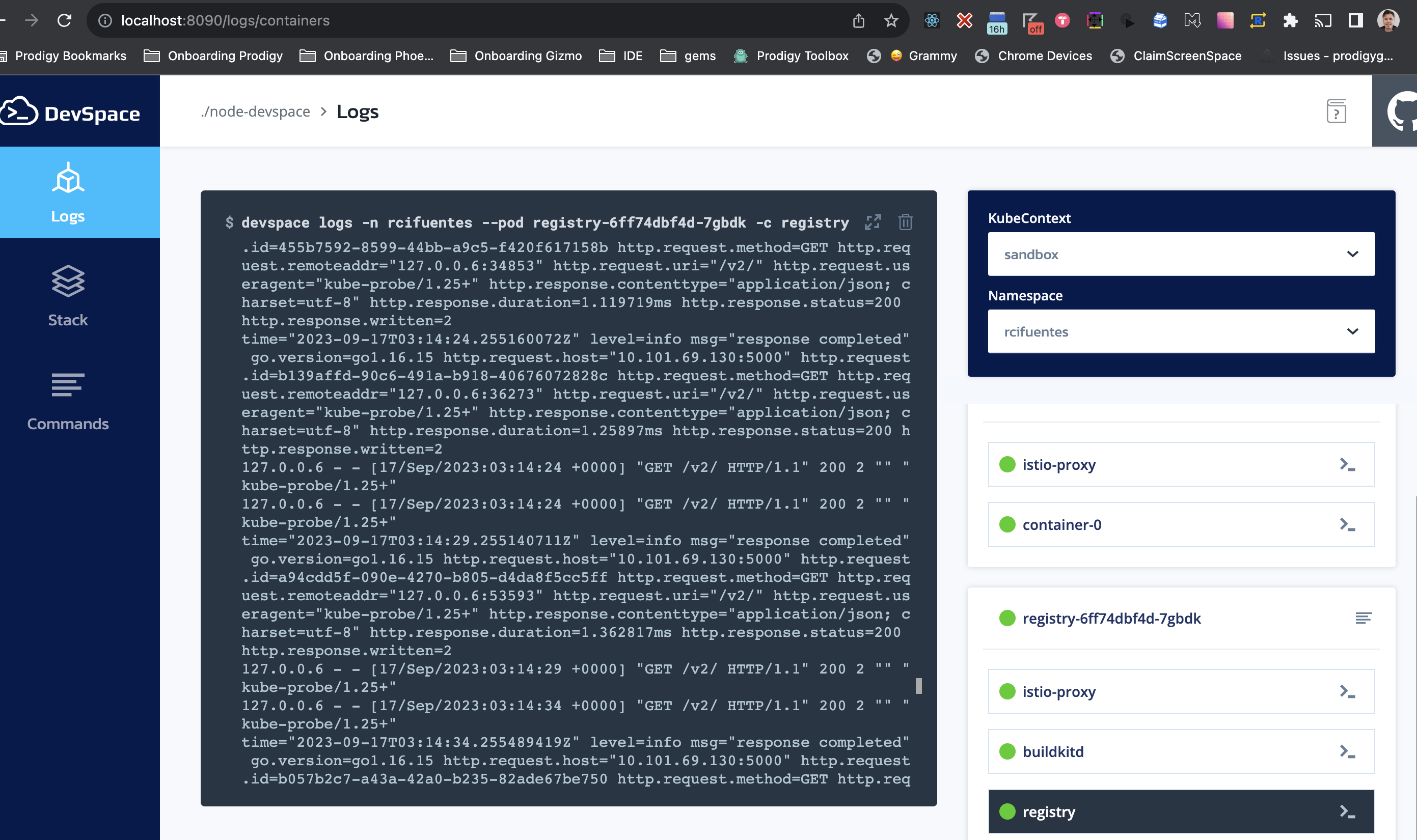Screen dimensions: 1417x840
Task: Click the logs menu icon for registry pod
Action: point(1362,618)
